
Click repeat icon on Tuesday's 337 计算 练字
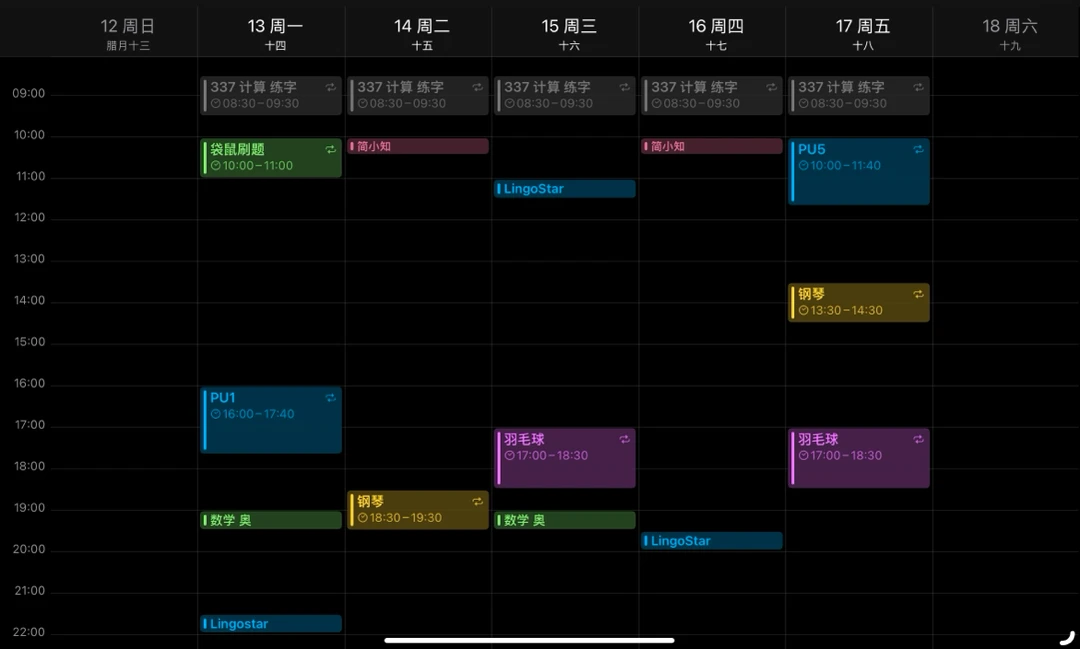click(x=477, y=87)
